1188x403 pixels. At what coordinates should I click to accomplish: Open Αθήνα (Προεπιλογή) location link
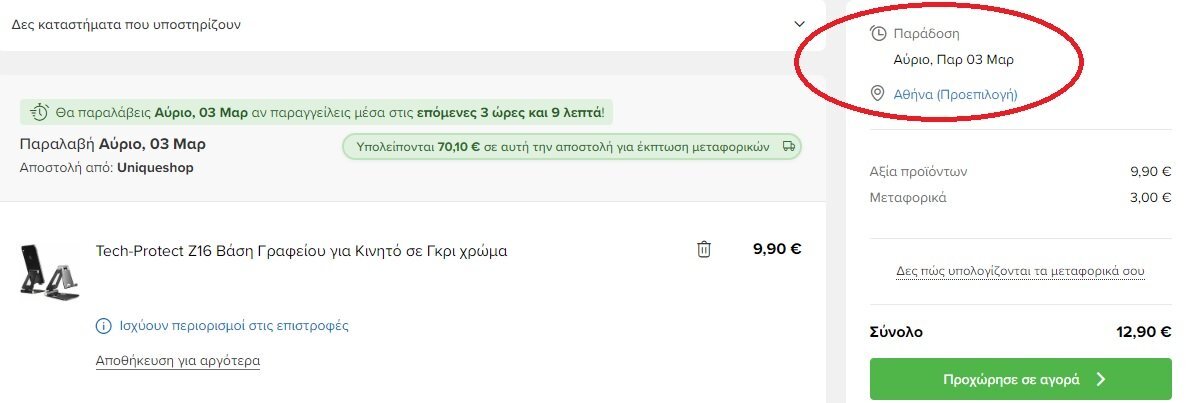(x=955, y=95)
